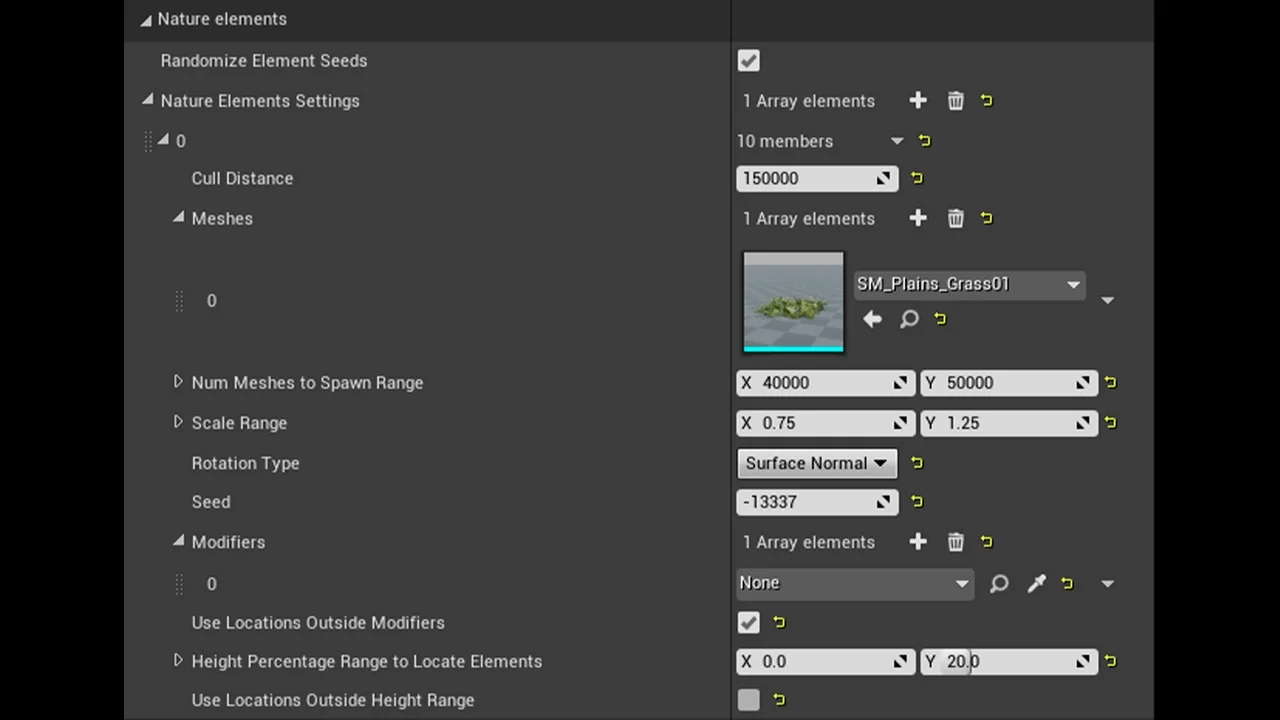Reset the Seed value with revert icon
The width and height of the screenshot is (1280, 720).
[917, 502]
